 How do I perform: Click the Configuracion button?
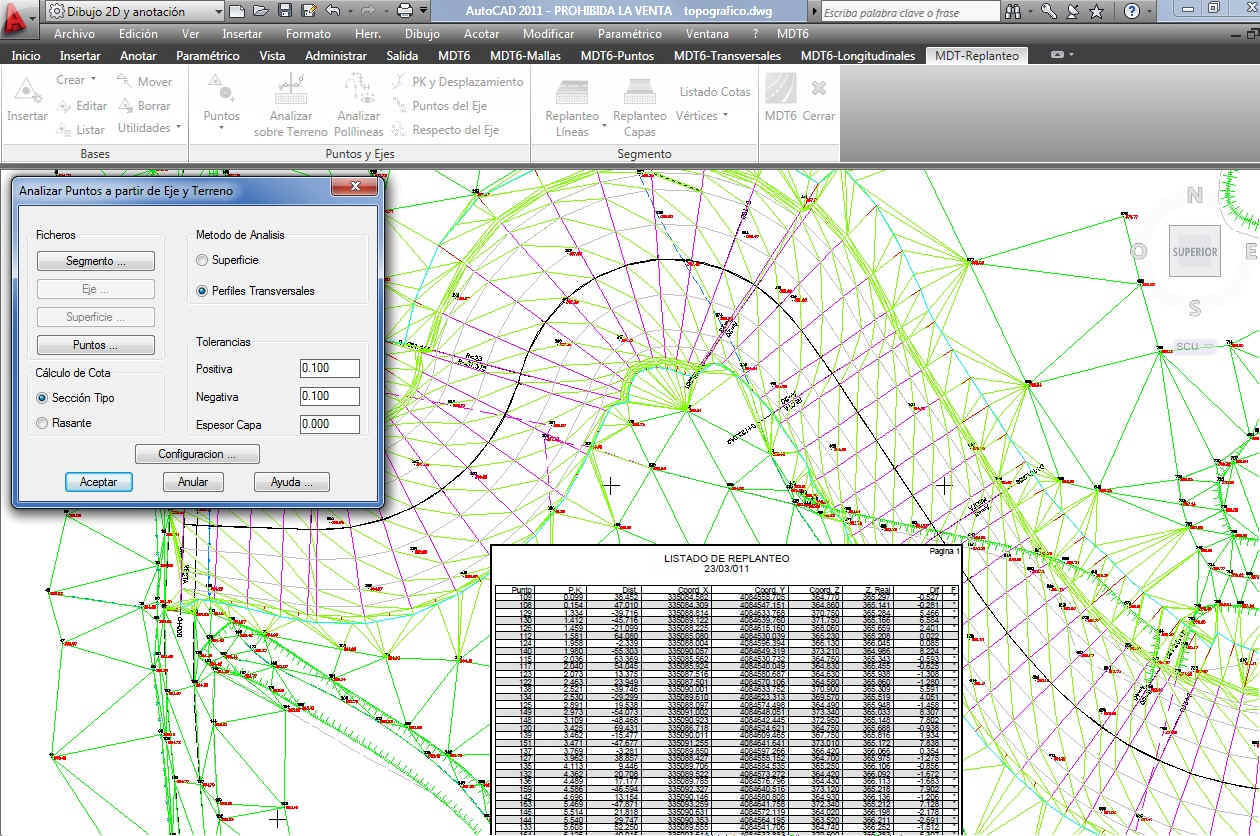pyautogui.click(x=197, y=454)
